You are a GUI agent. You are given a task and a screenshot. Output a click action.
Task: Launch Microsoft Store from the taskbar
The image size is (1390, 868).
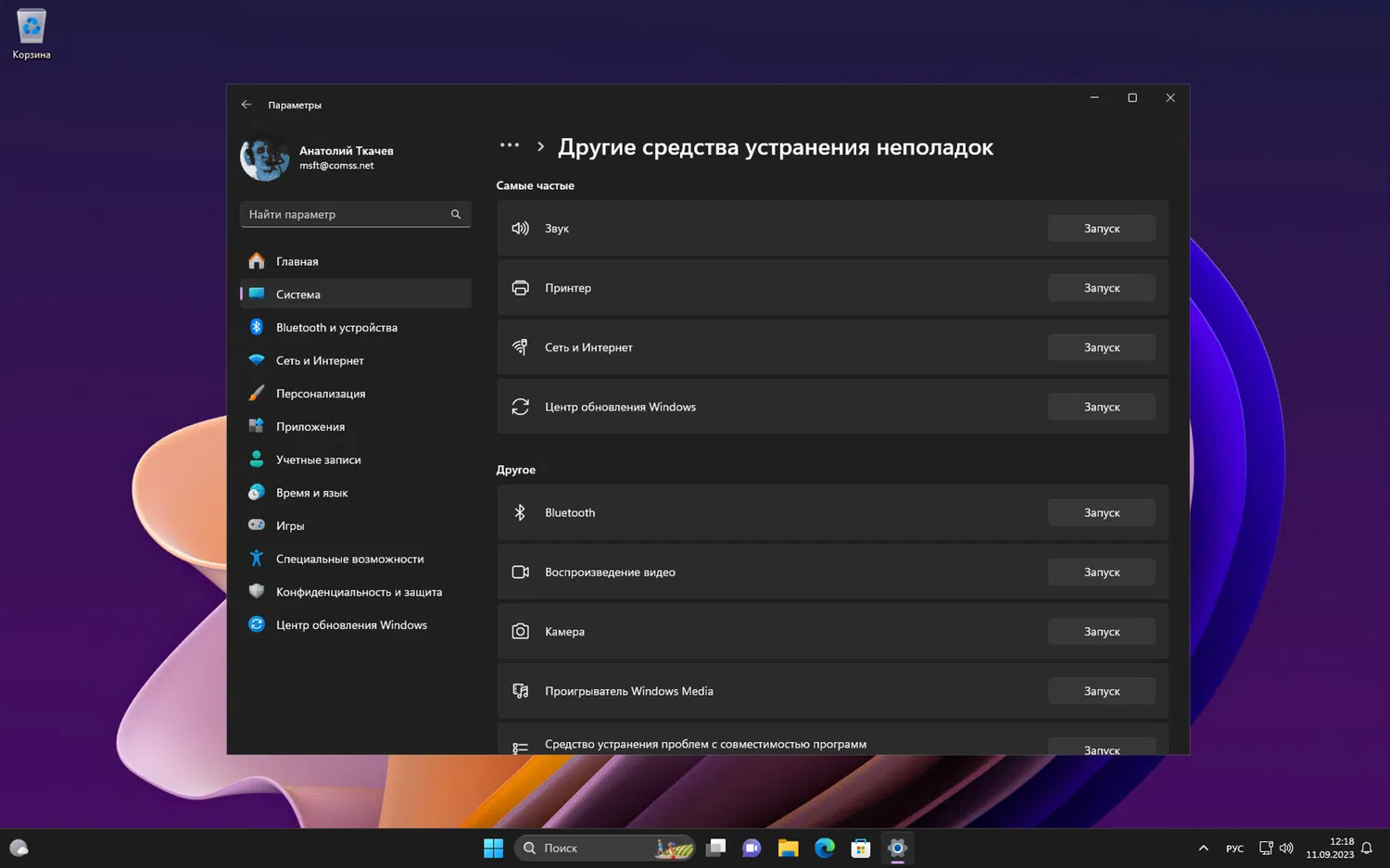861,848
